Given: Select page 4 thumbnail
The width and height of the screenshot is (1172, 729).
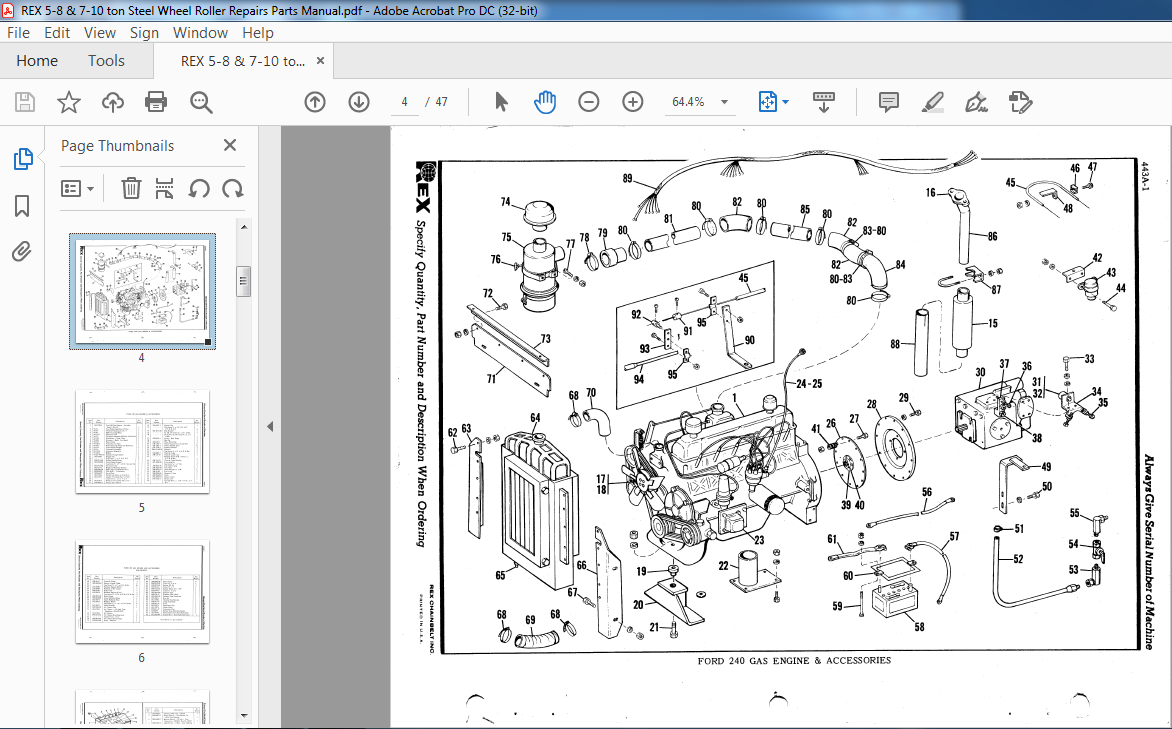Looking at the screenshot, I should click(x=142, y=291).
